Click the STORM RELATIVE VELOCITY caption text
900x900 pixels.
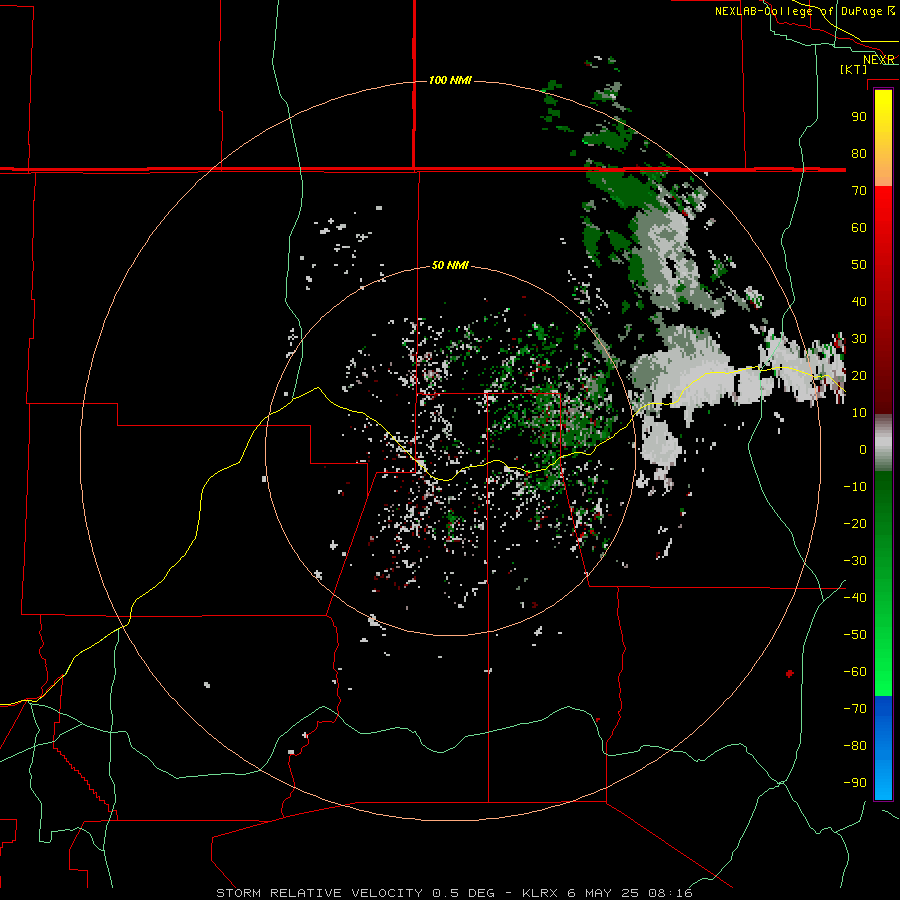click(x=321, y=893)
